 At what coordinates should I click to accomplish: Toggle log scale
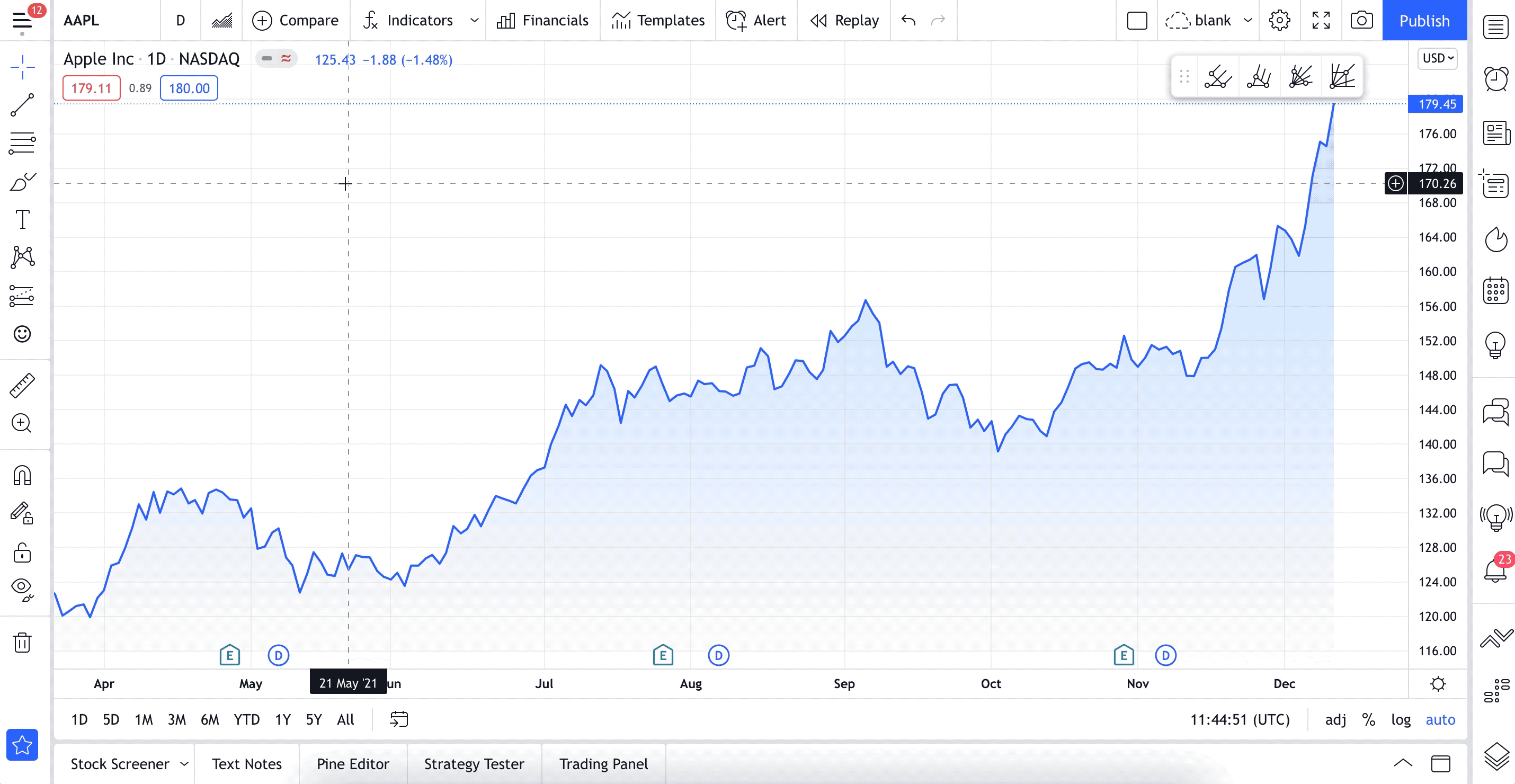pos(1401,719)
